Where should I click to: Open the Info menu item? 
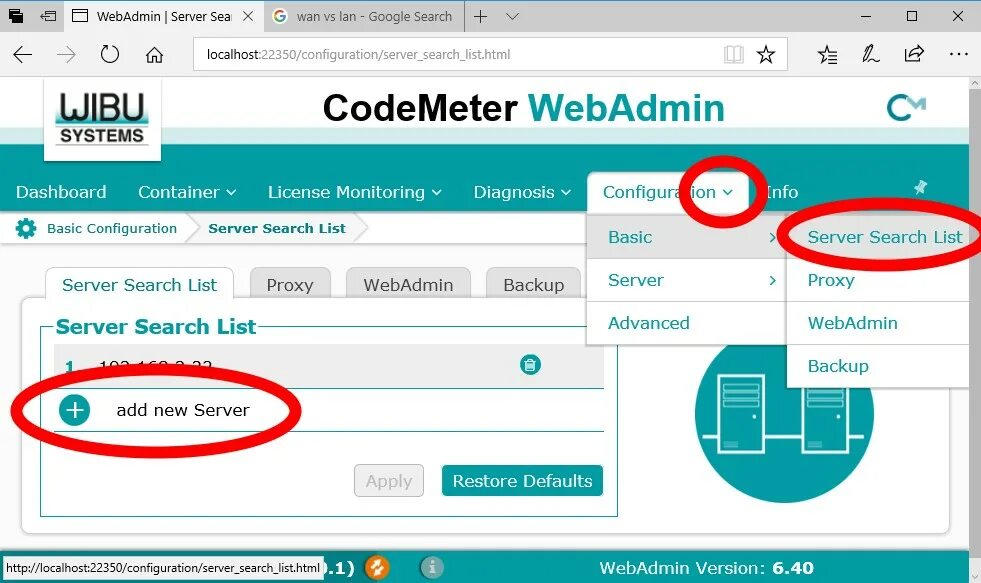pyautogui.click(x=782, y=192)
